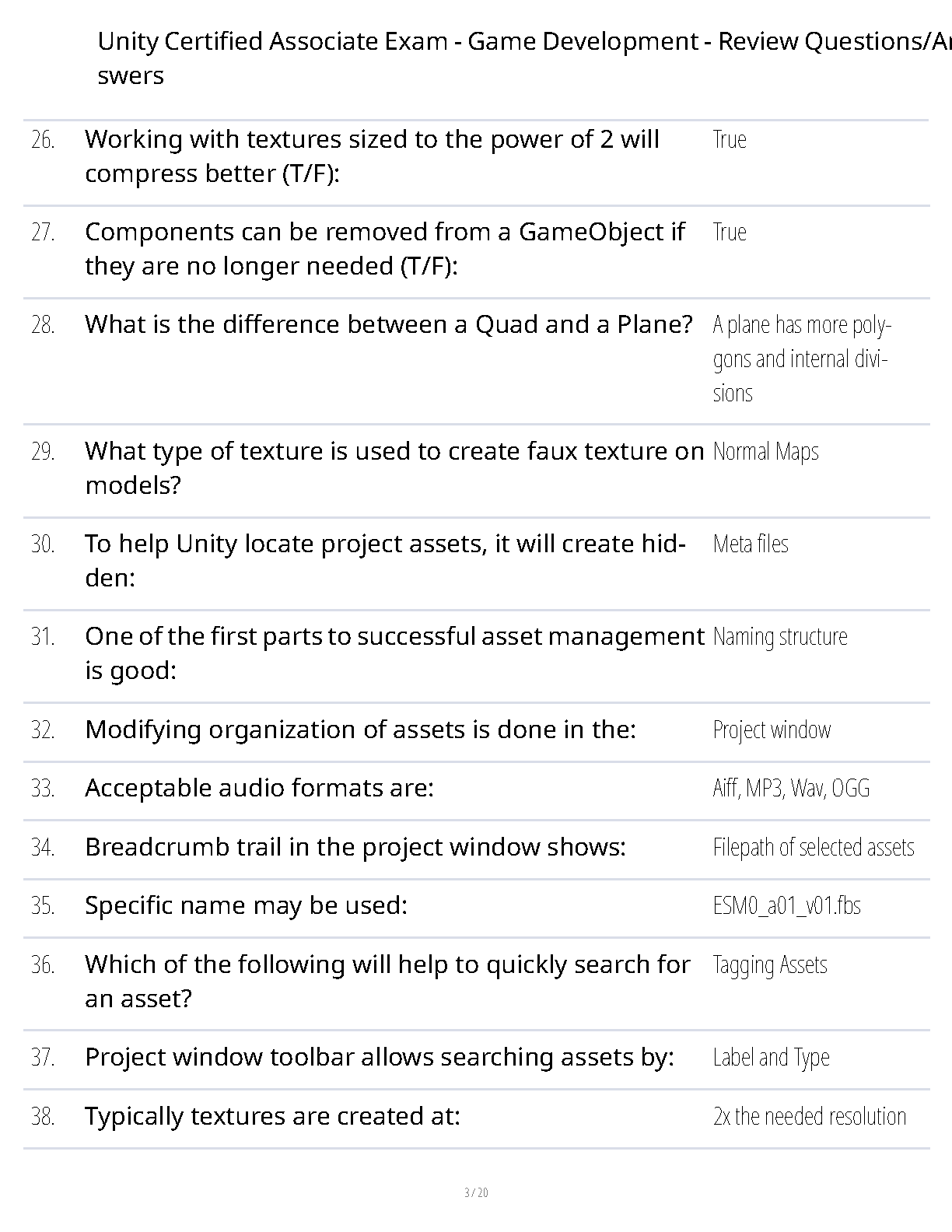Select the "Meta files" answer
The width and height of the screenshot is (952, 1232).
coord(751,544)
